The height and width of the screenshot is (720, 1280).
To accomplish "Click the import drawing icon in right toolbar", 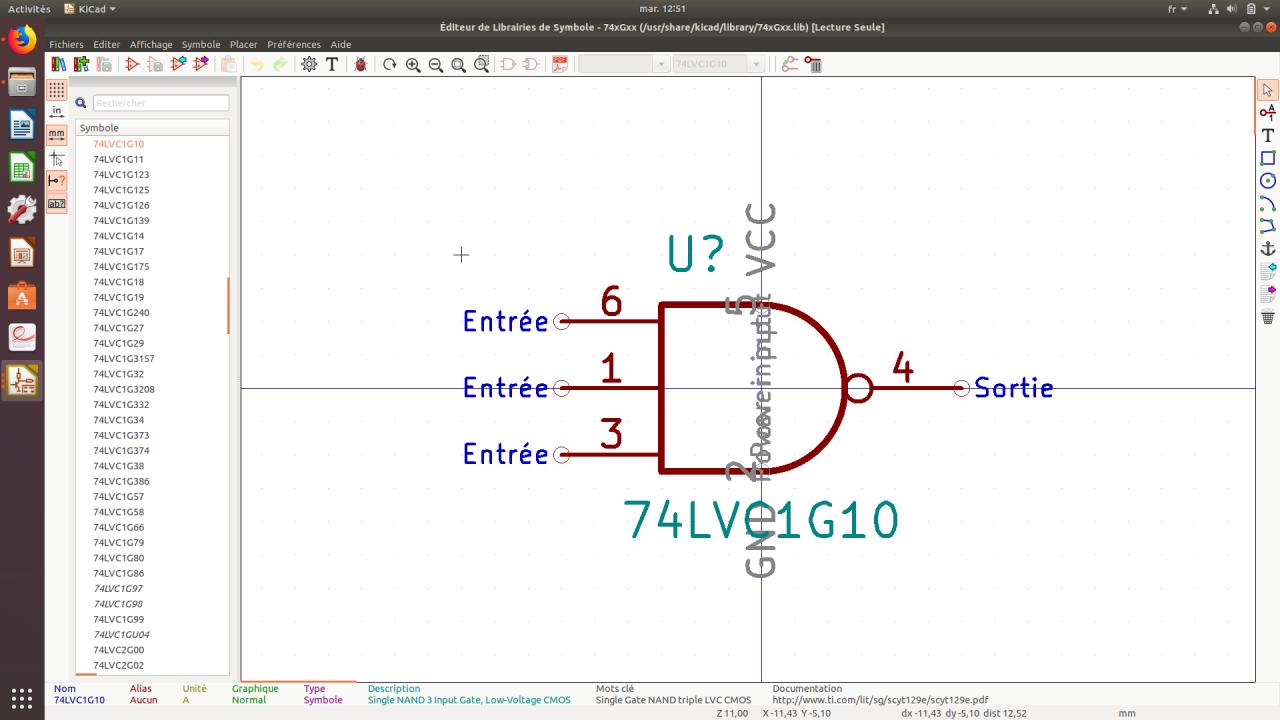I will [1268, 272].
